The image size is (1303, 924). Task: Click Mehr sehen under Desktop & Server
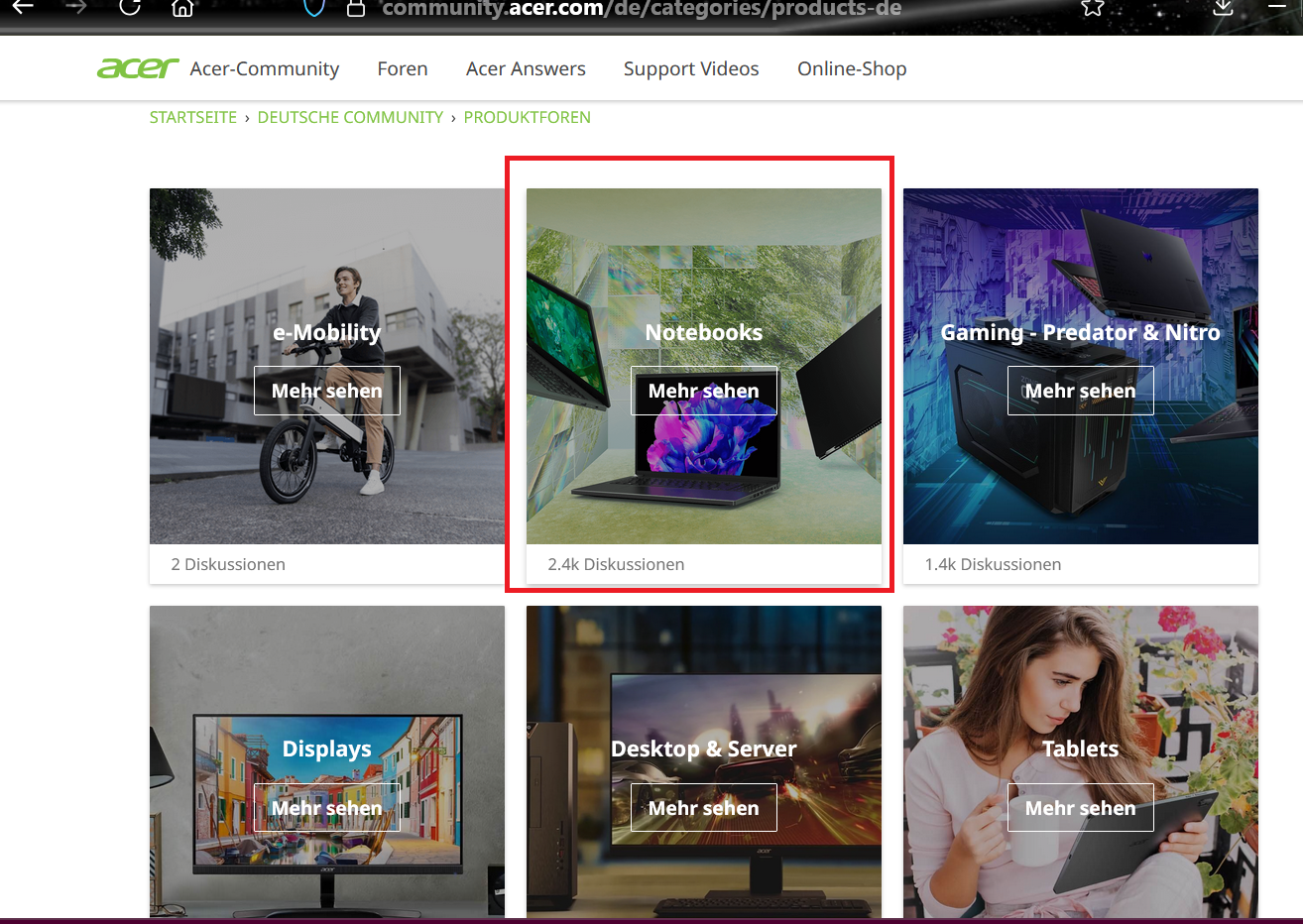(x=704, y=808)
